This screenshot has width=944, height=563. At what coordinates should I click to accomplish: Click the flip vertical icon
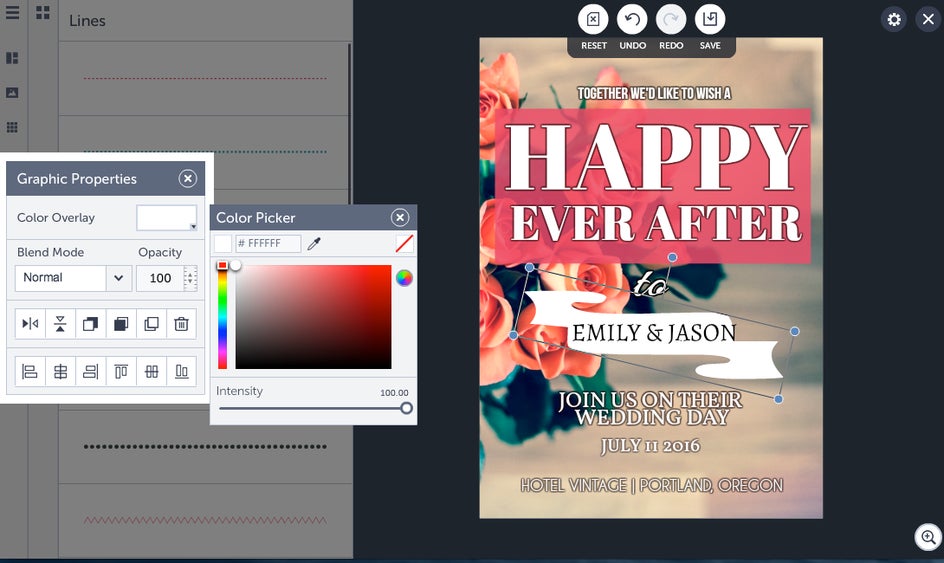coord(60,324)
